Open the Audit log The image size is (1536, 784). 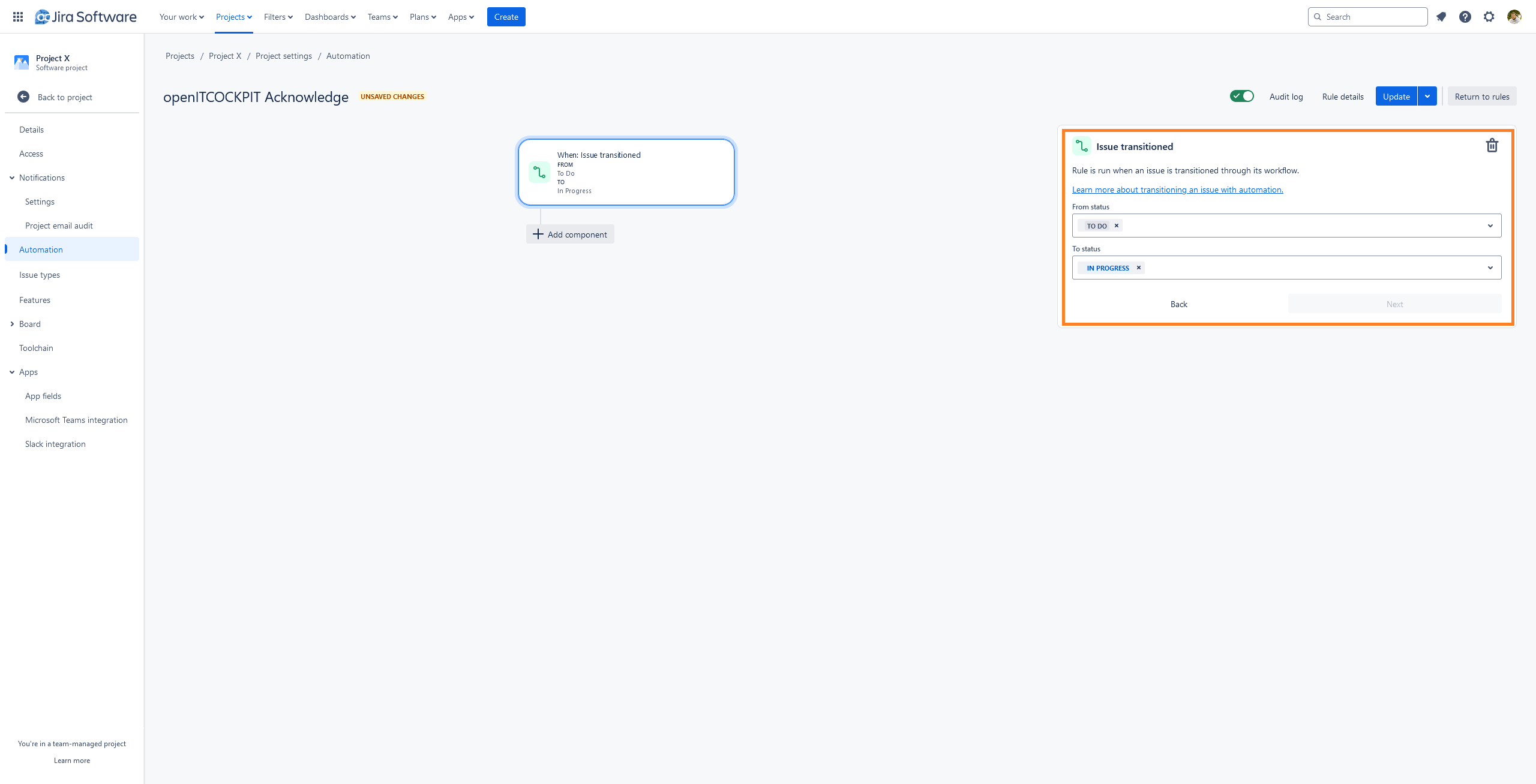(x=1286, y=96)
